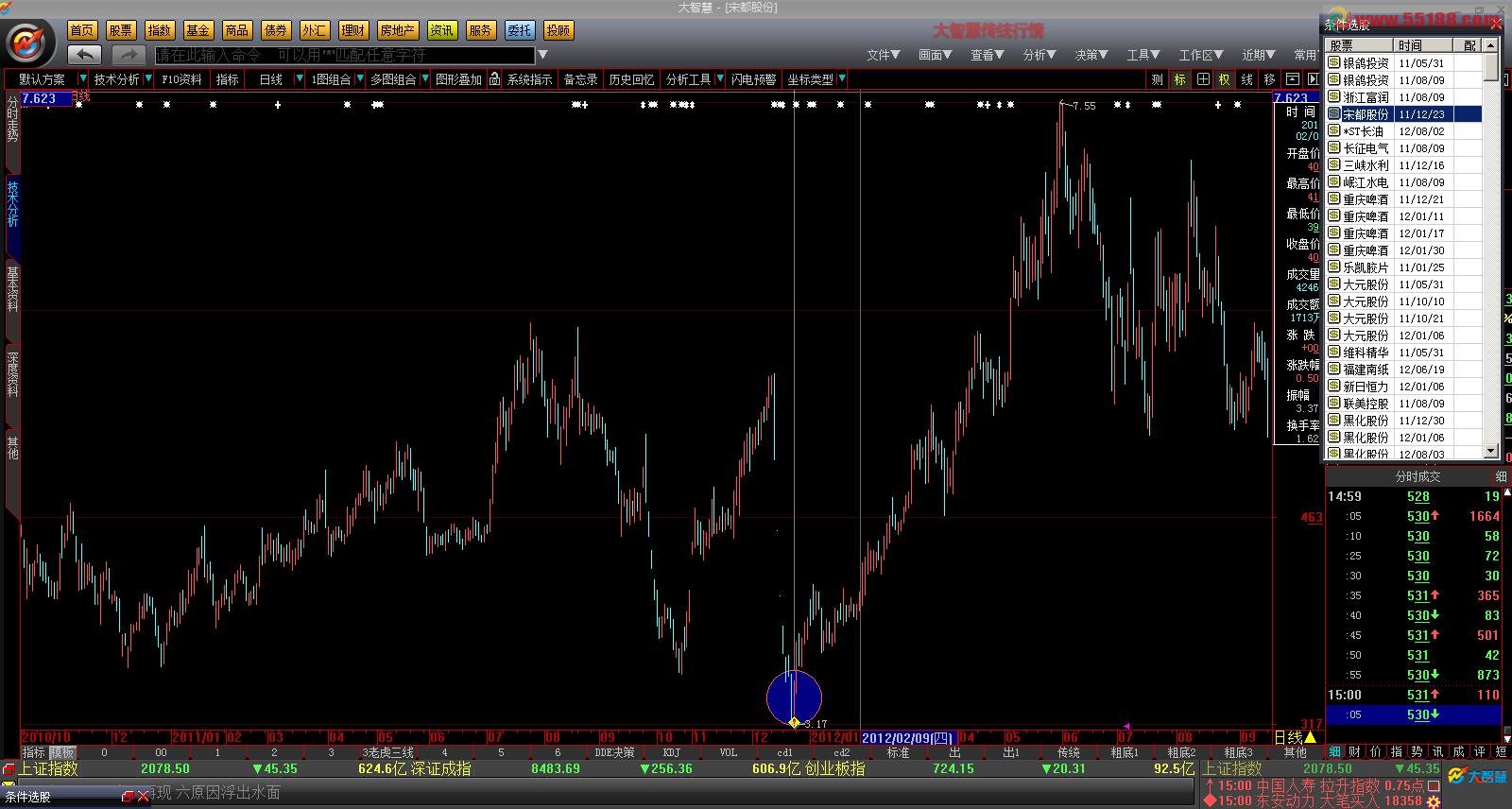Click the yellow diamond marker at the 3.17 low

click(794, 723)
